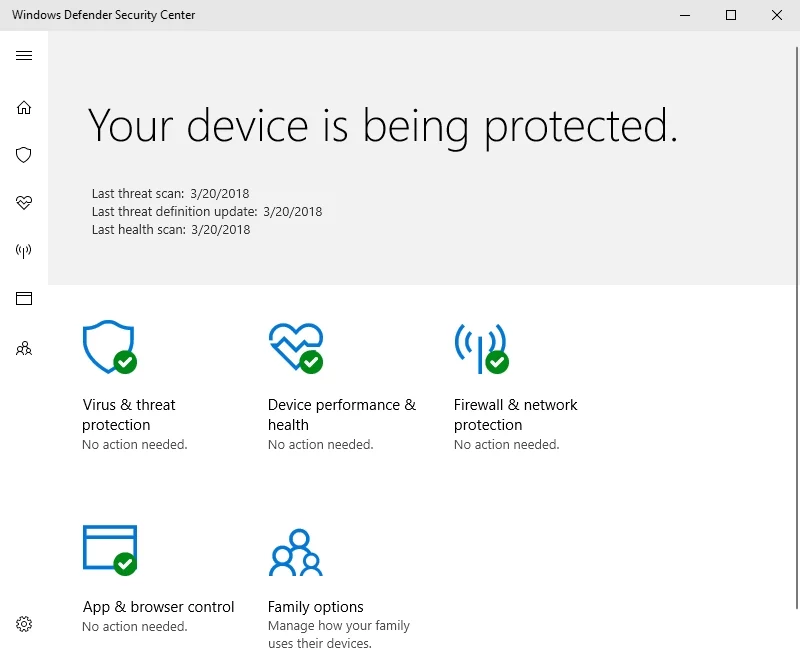The width and height of the screenshot is (800, 654).
Task: Click the large Firewall antenna tile icon
Action: pyautogui.click(x=481, y=346)
